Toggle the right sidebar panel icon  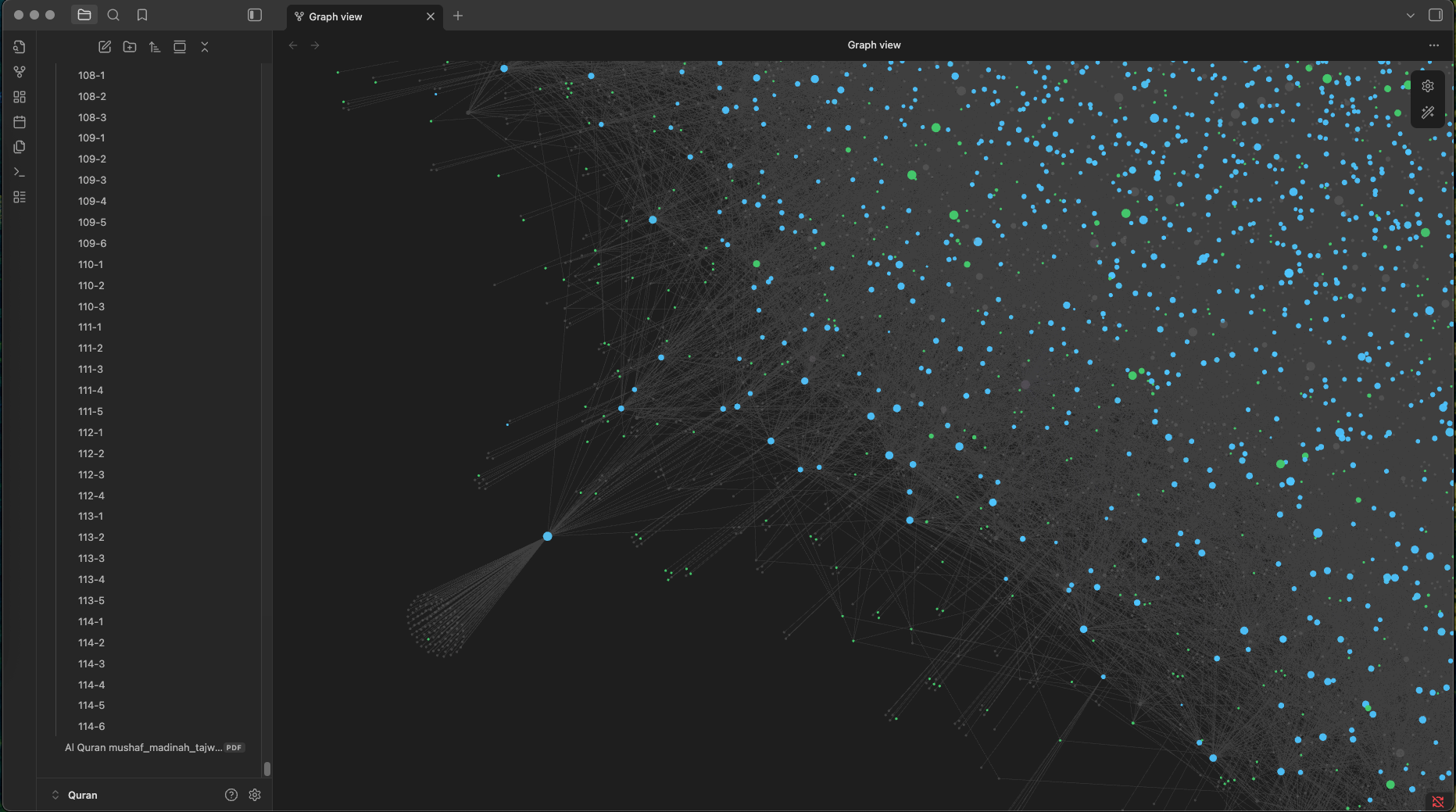click(x=1436, y=15)
